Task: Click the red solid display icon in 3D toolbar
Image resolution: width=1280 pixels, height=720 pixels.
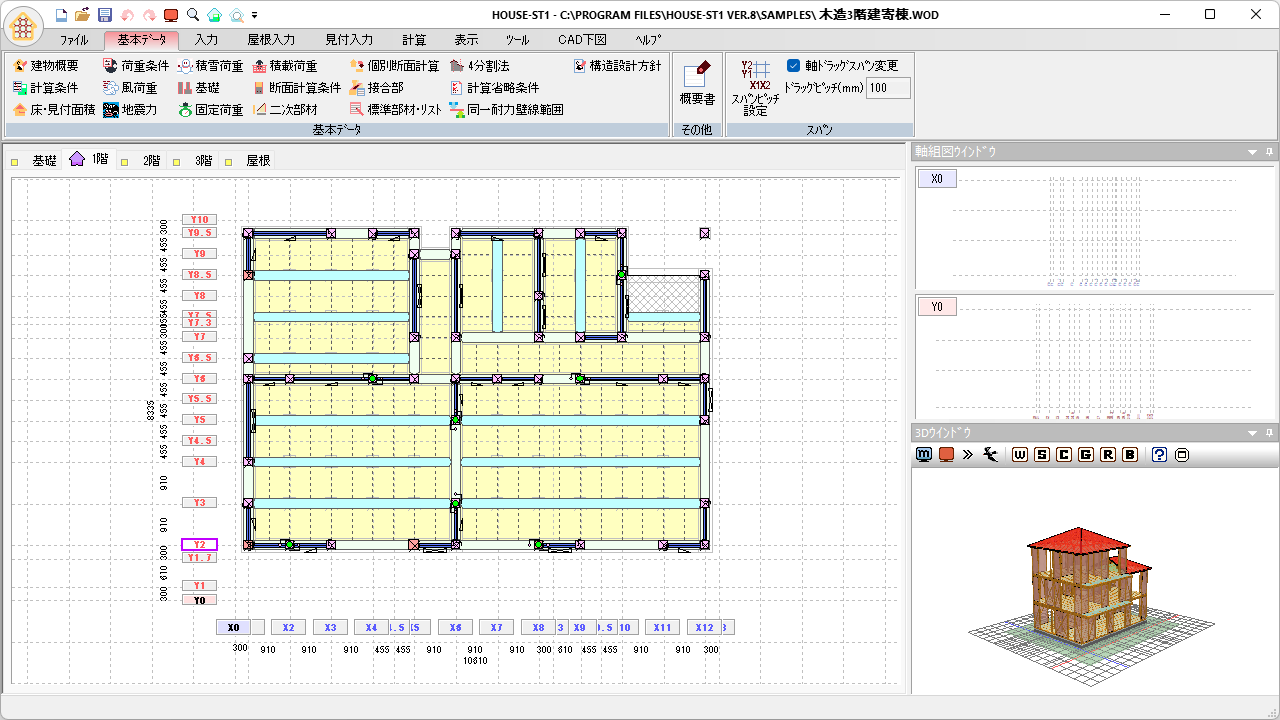Action: tap(946, 455)
